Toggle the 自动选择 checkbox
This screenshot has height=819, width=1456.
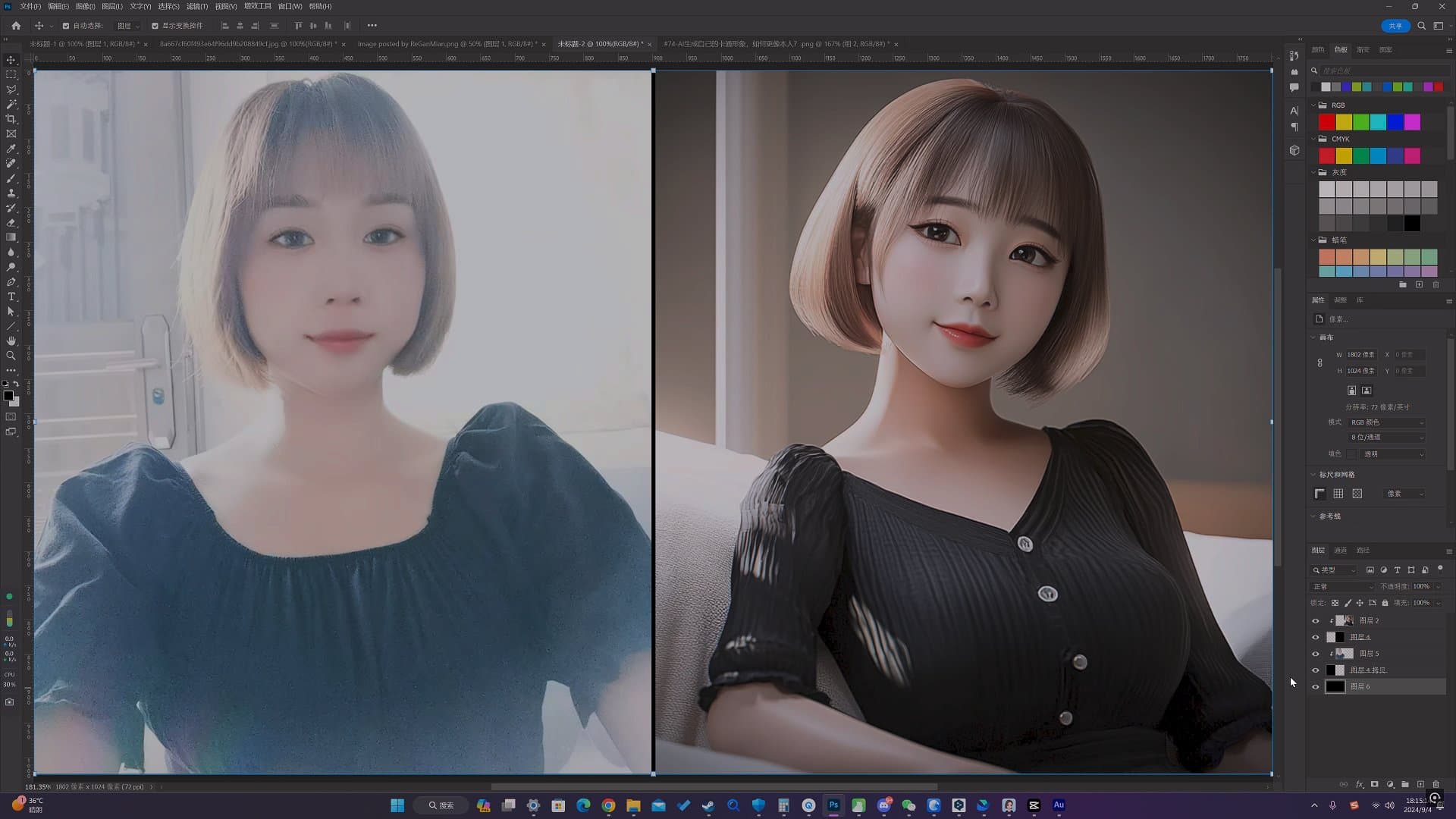click(66, 26)
